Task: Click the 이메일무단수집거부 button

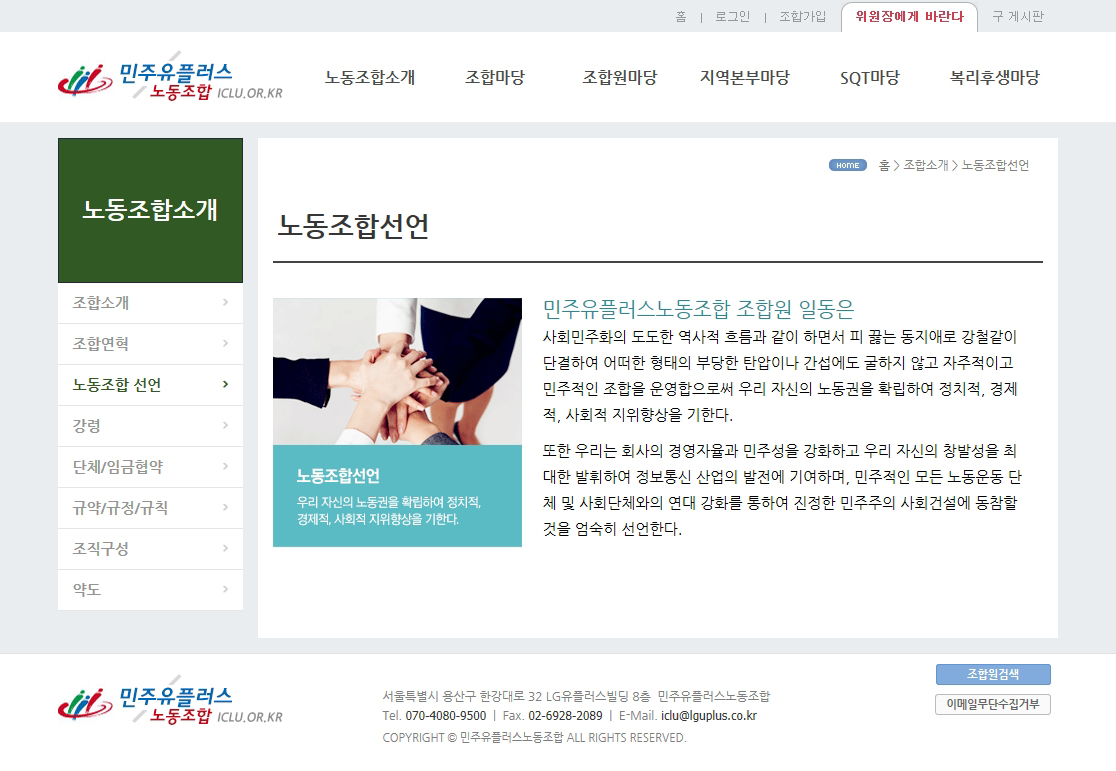Action: (993, 704)
